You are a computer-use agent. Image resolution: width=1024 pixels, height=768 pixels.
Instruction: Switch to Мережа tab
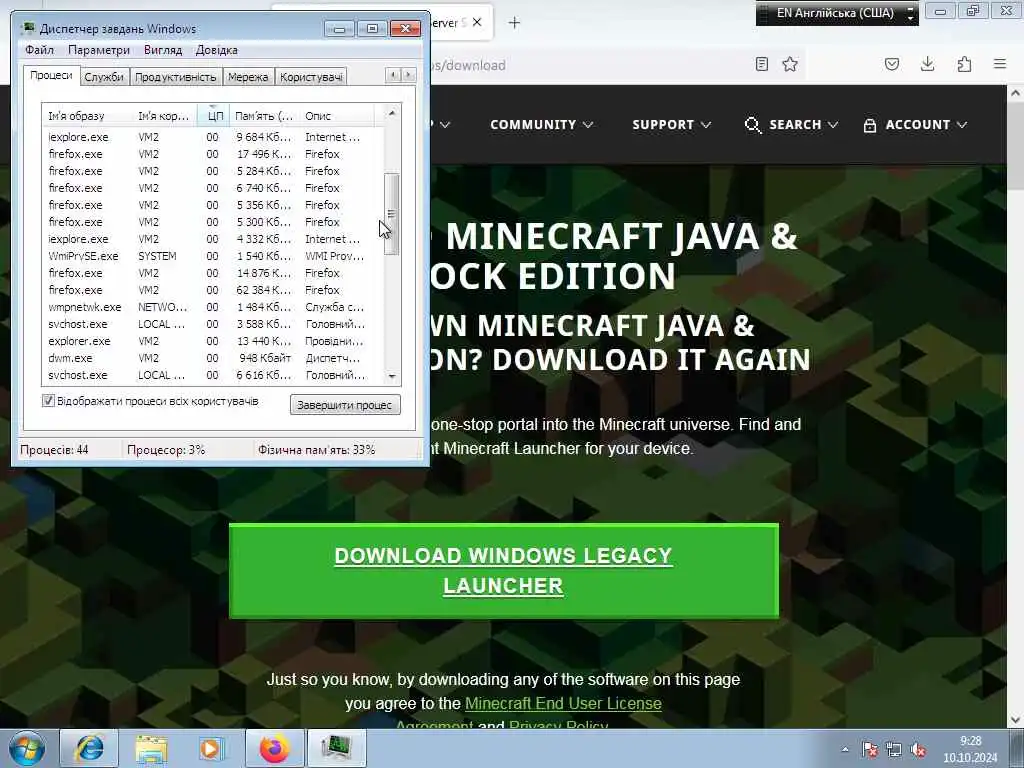tap(248, 77)
